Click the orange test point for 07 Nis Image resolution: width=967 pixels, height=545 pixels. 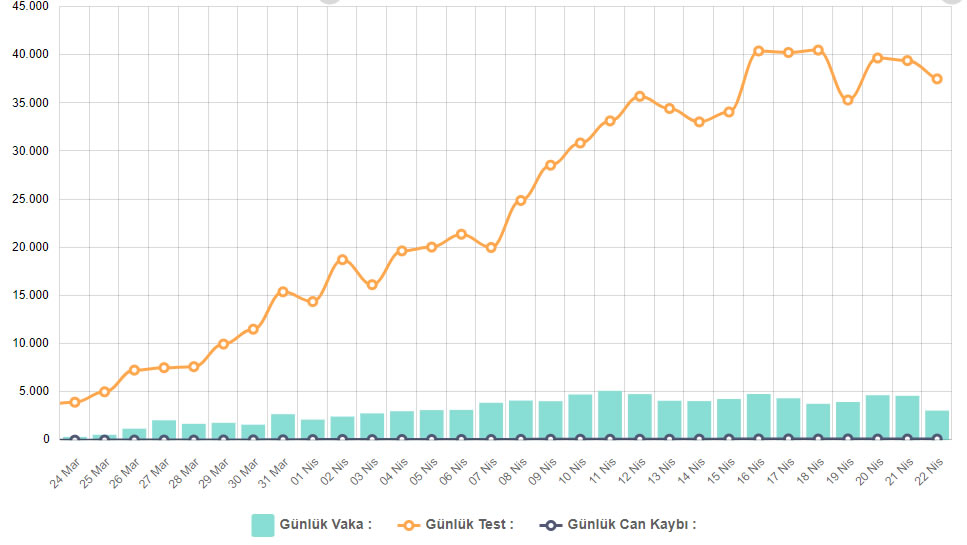(x=491, y=248)
